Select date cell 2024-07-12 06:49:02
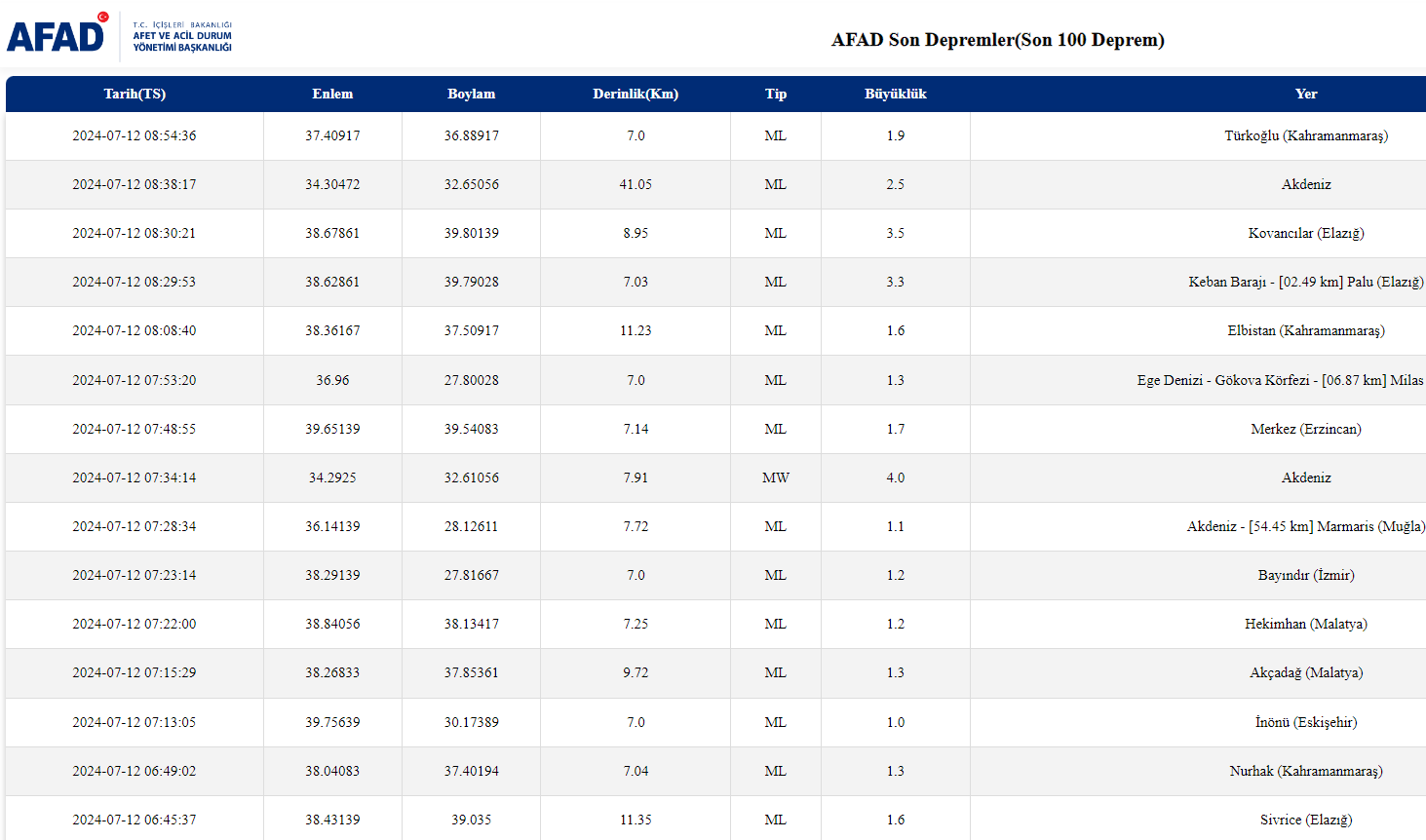The width and height of the screenshot is (1426, 840). pyautogui.click(x=135, y=771)
